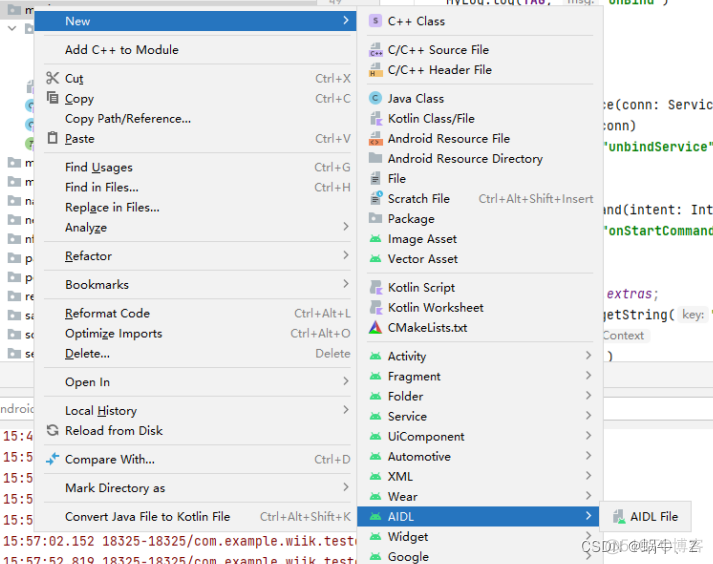Click the Compare With arrows icon
Viewport: 713px width, 564px height.
pyautogui.click(x=52, y=460)
